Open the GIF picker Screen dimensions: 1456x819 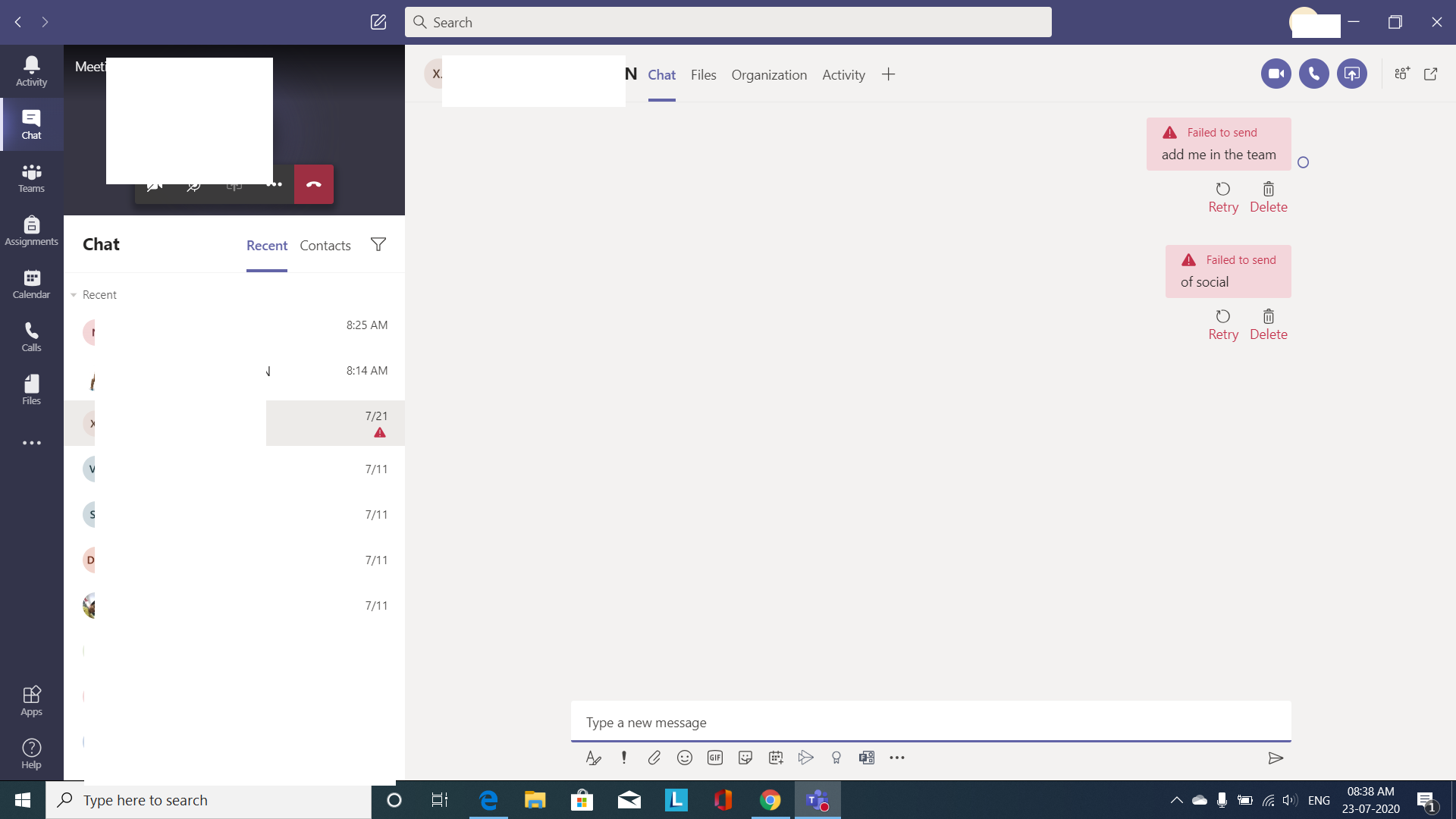[714, 758]
